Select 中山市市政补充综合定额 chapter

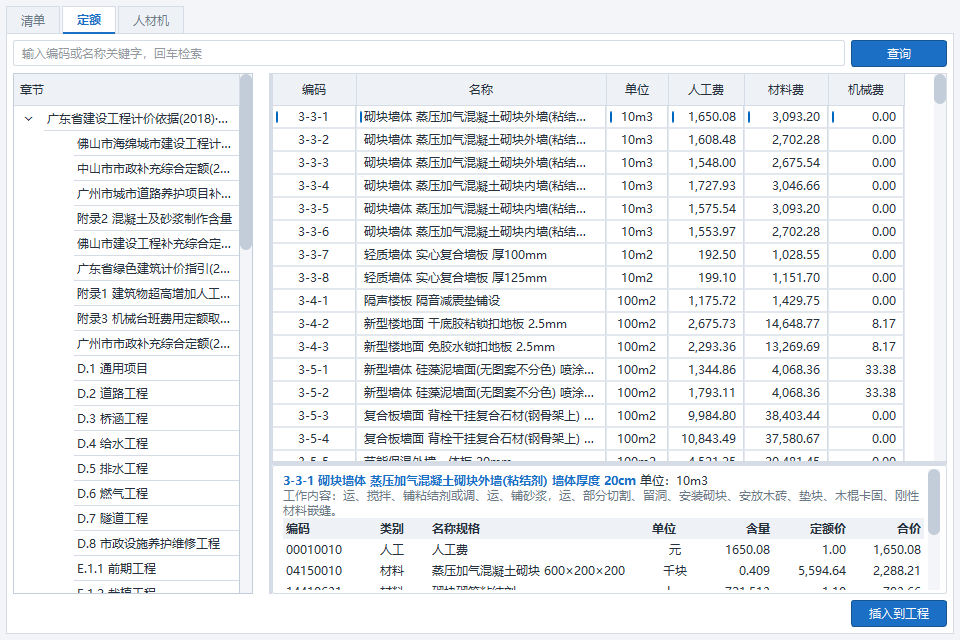(x=154, y=168)
